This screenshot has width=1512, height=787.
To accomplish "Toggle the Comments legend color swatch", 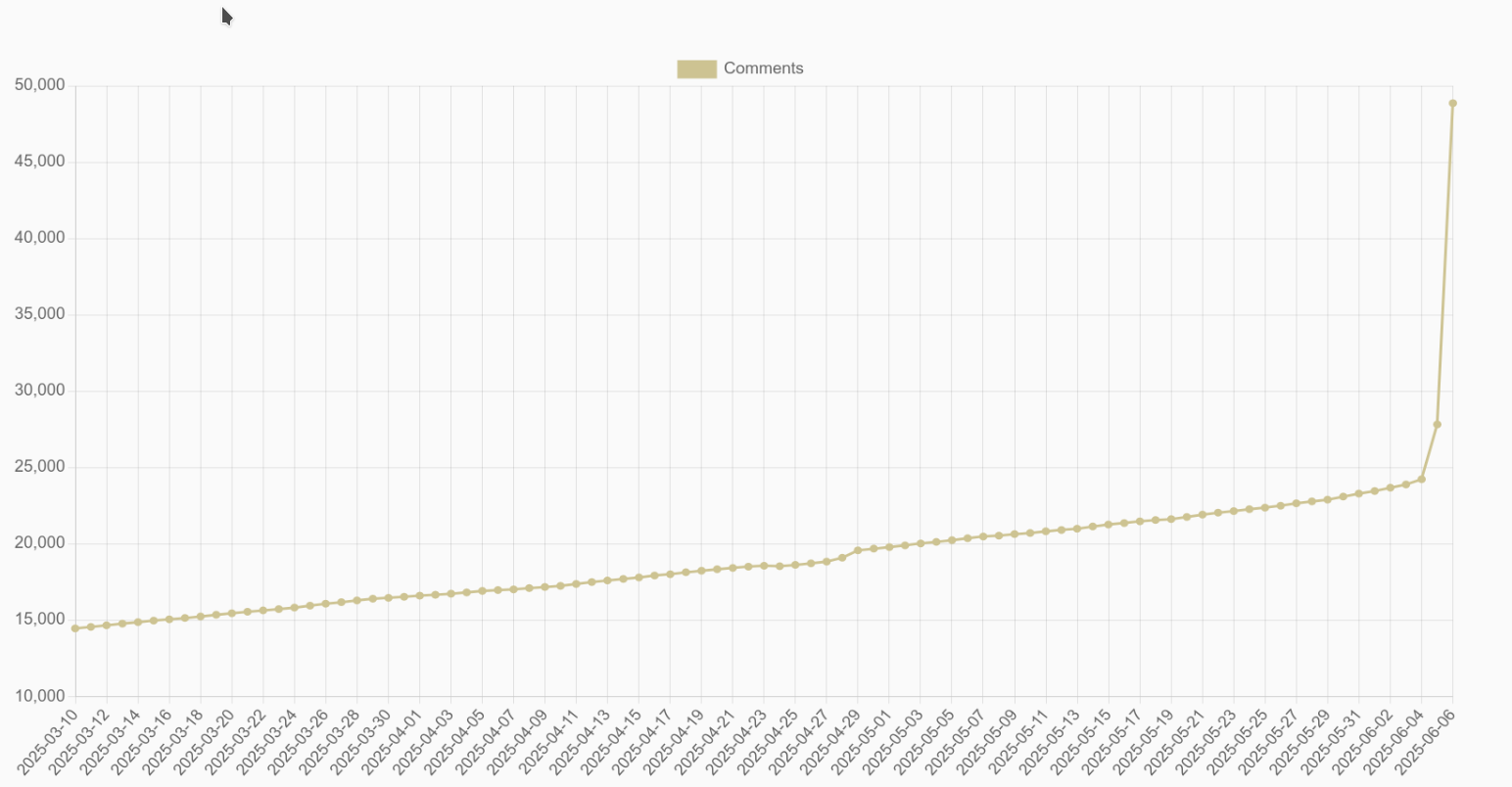I will 696,69.
